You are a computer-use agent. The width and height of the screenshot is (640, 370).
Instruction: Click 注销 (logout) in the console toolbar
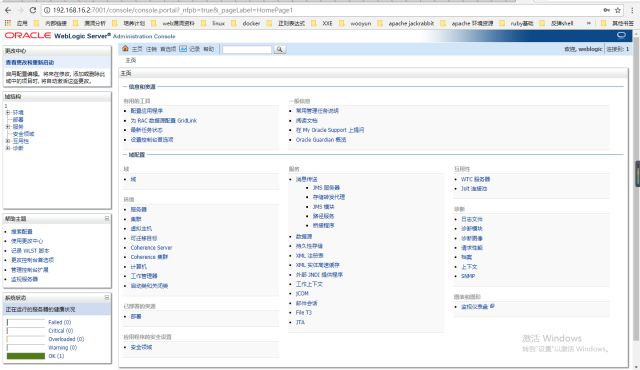pyautogui.click(x=151, y=49)
